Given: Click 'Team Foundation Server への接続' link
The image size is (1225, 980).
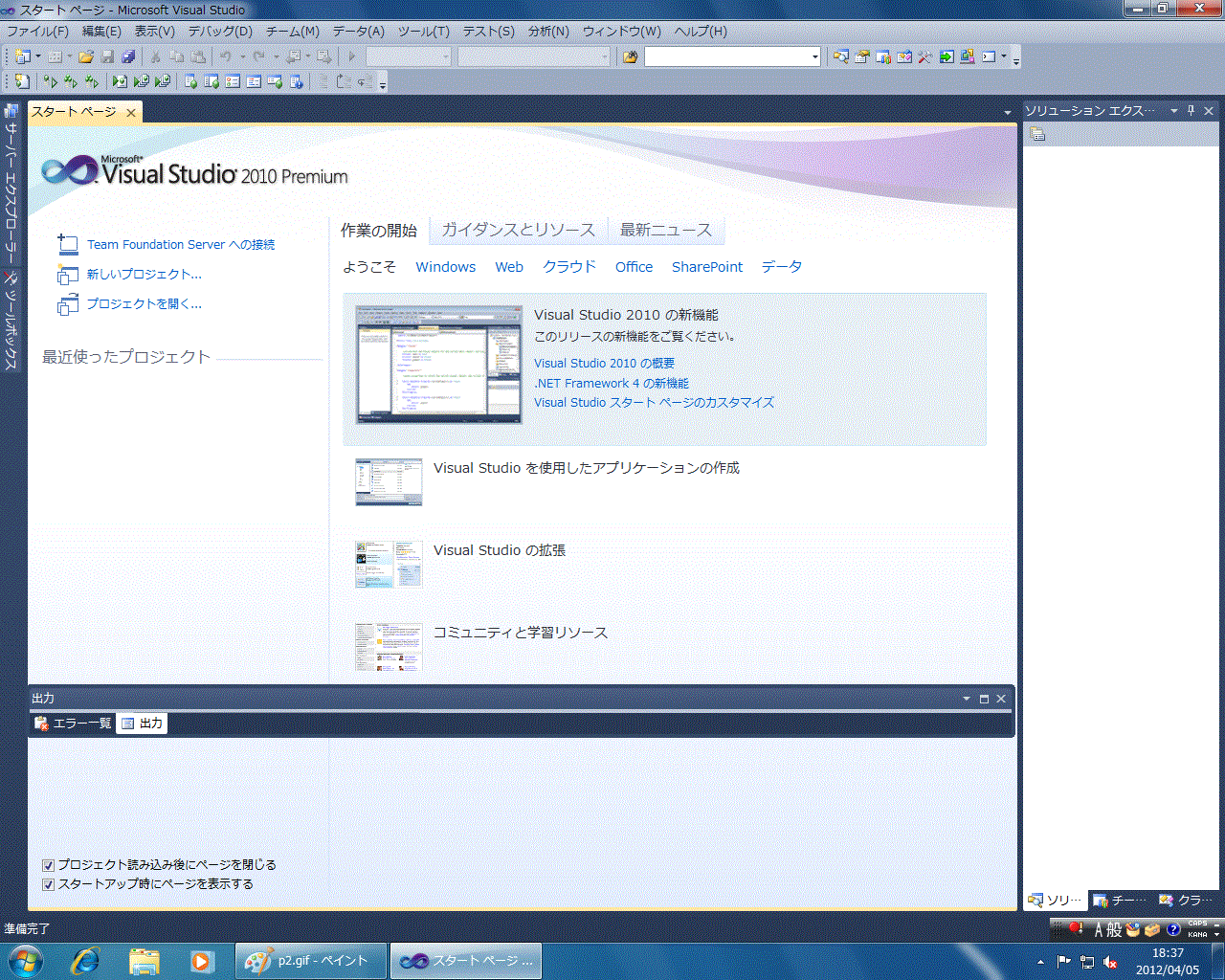Looking at the screenshot, I should (x=181, y=245).
